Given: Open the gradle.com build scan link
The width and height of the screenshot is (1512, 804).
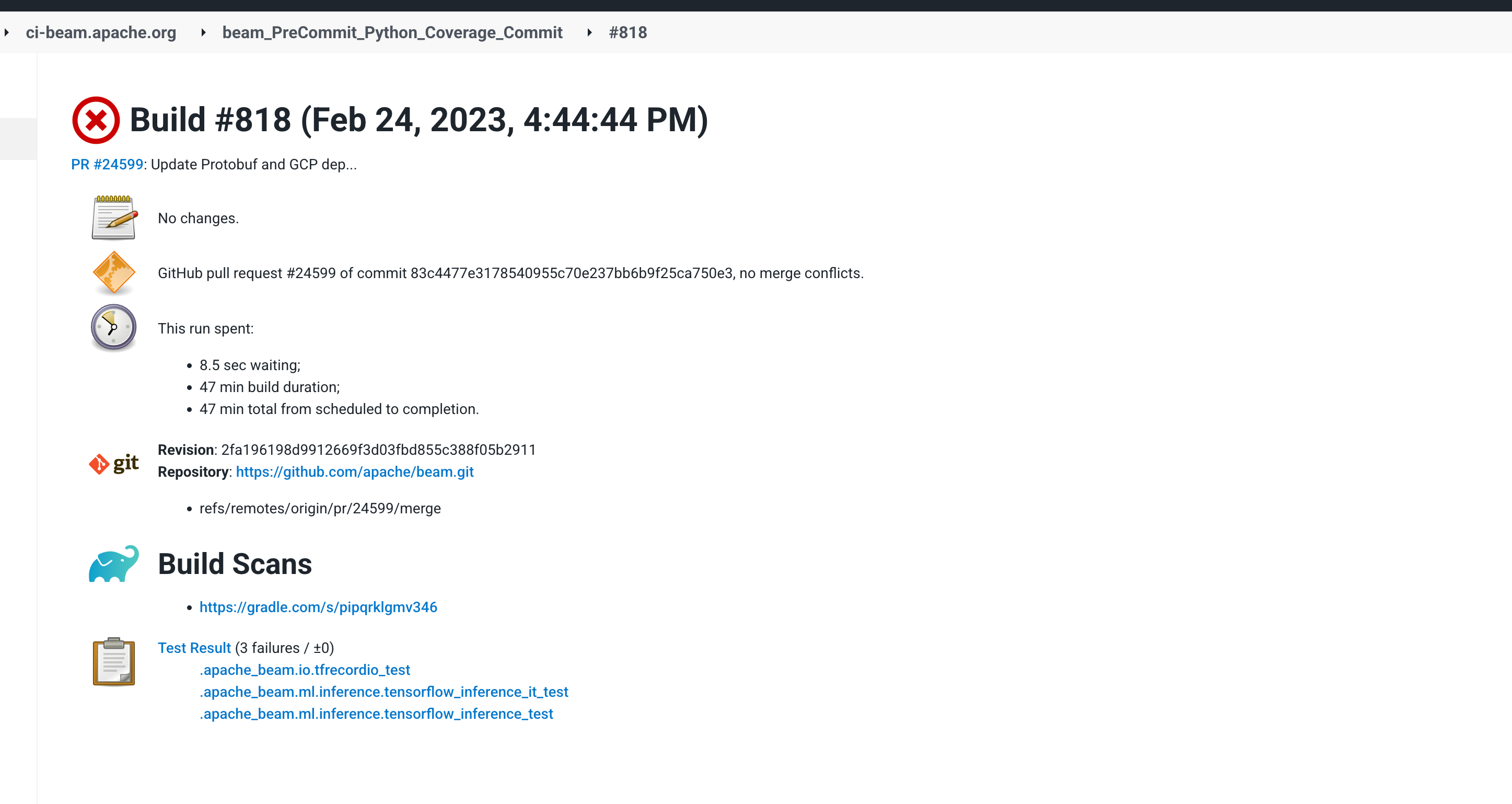Looking at the screenshot, I should 318,607.
